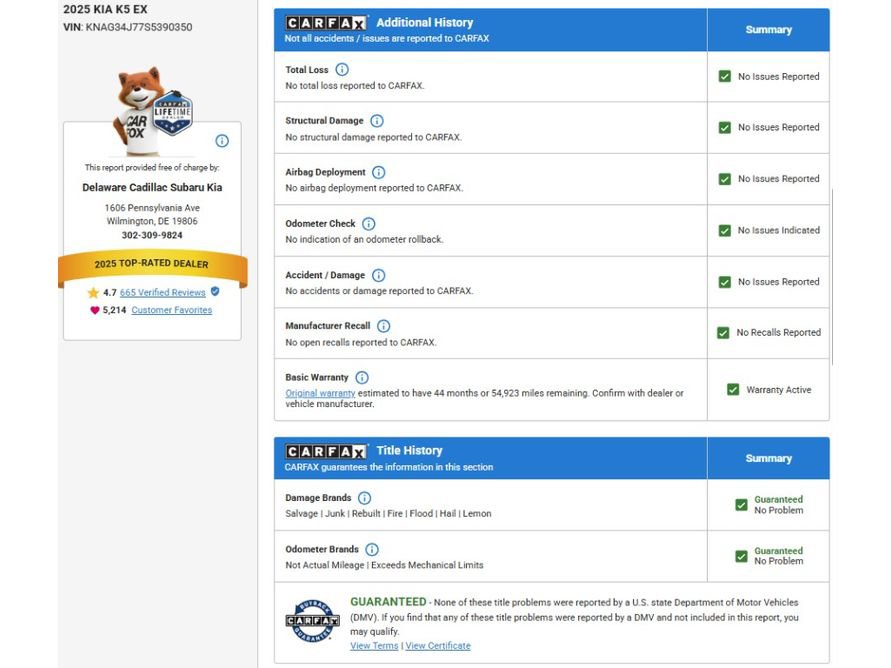Click the No Recalls Reported check mark
Viewport: 891px width, 668px height.
723,332
